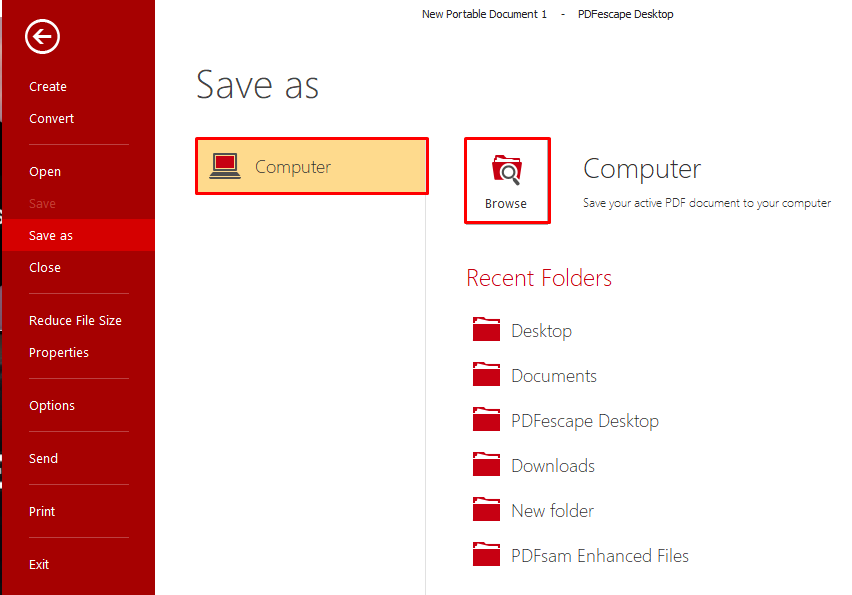852x595 pixels.
Task: Click the Recent Folders heading
Action: (x=539, y=278)
